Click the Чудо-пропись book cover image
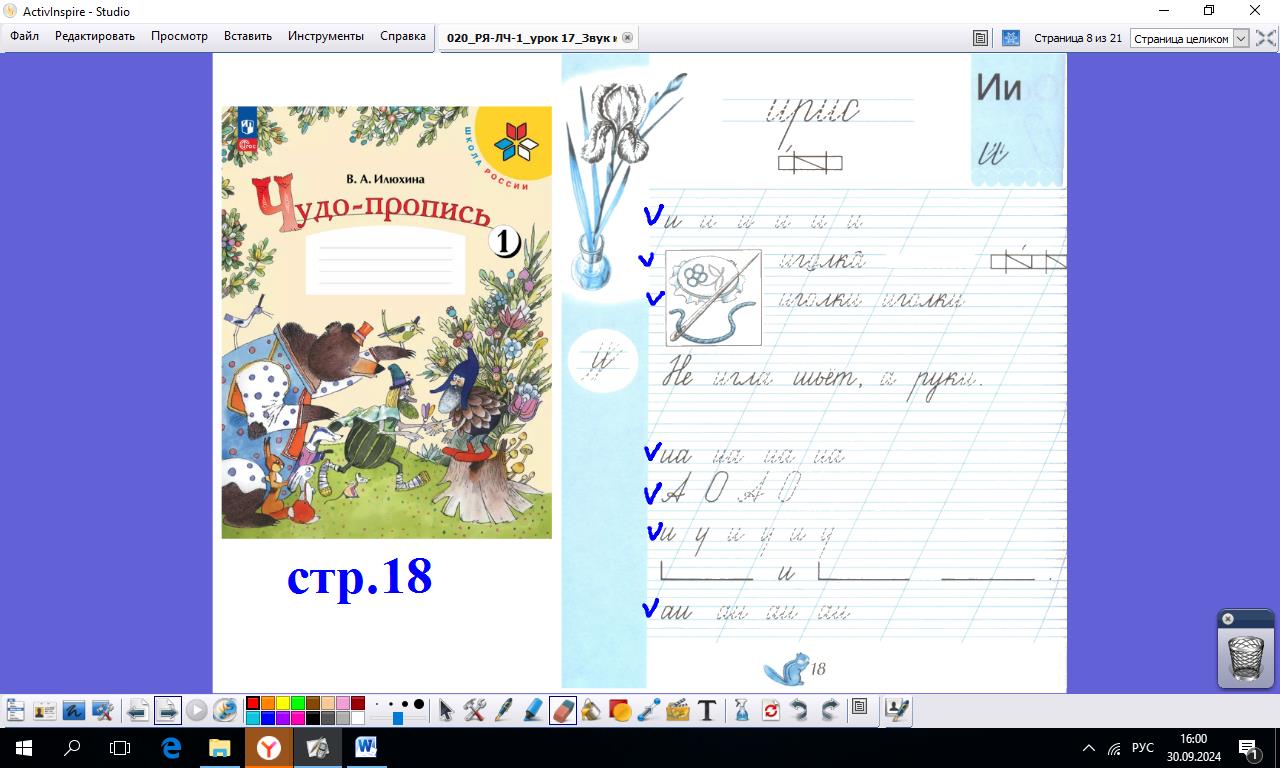This screenshot has width=1280, height=768. (x=386, y=322)
